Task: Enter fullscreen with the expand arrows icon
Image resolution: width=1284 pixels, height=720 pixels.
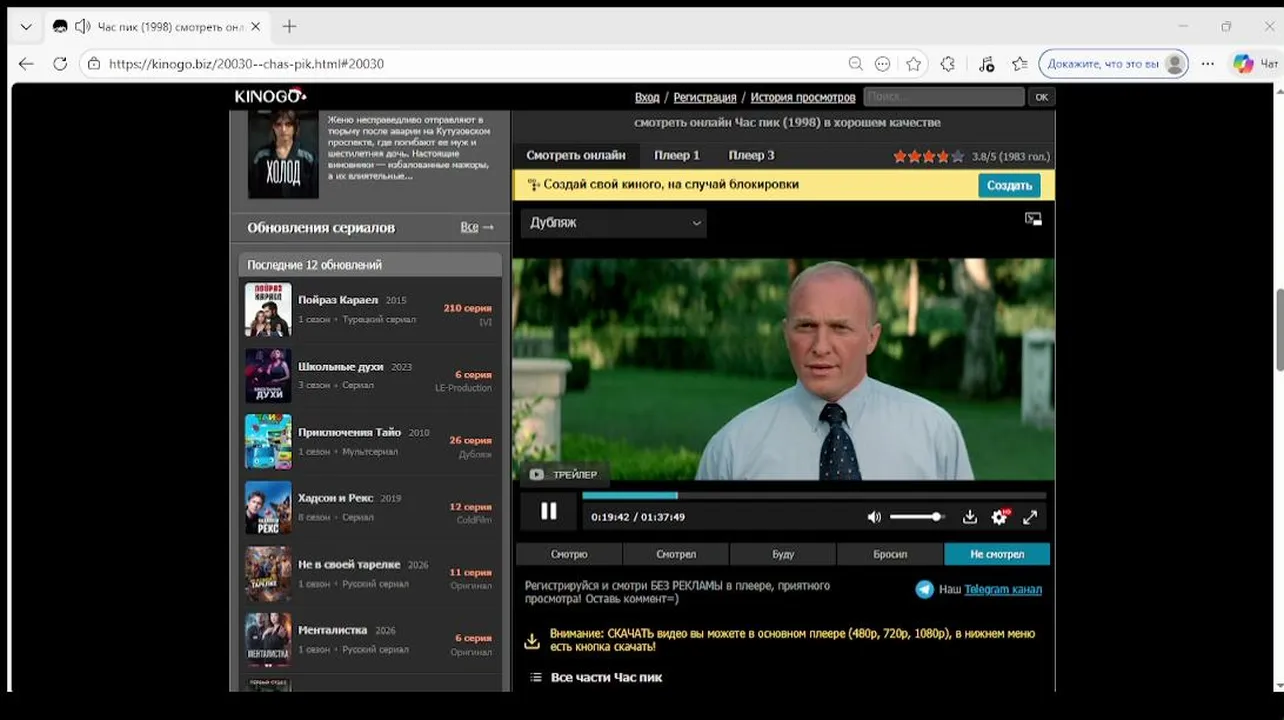Action: [1030, 517]
